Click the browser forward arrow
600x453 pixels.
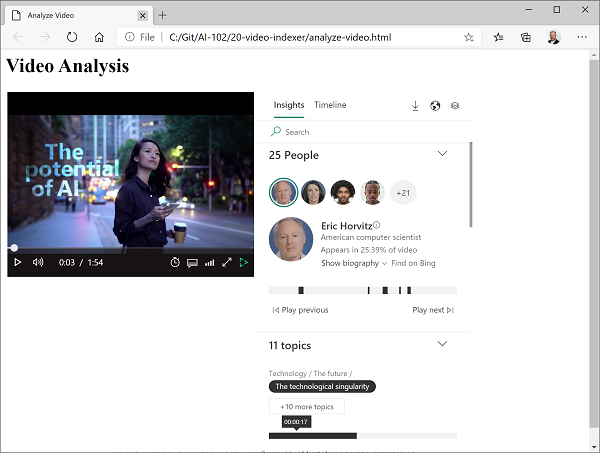pyautogui.click(x=45, y=37)
